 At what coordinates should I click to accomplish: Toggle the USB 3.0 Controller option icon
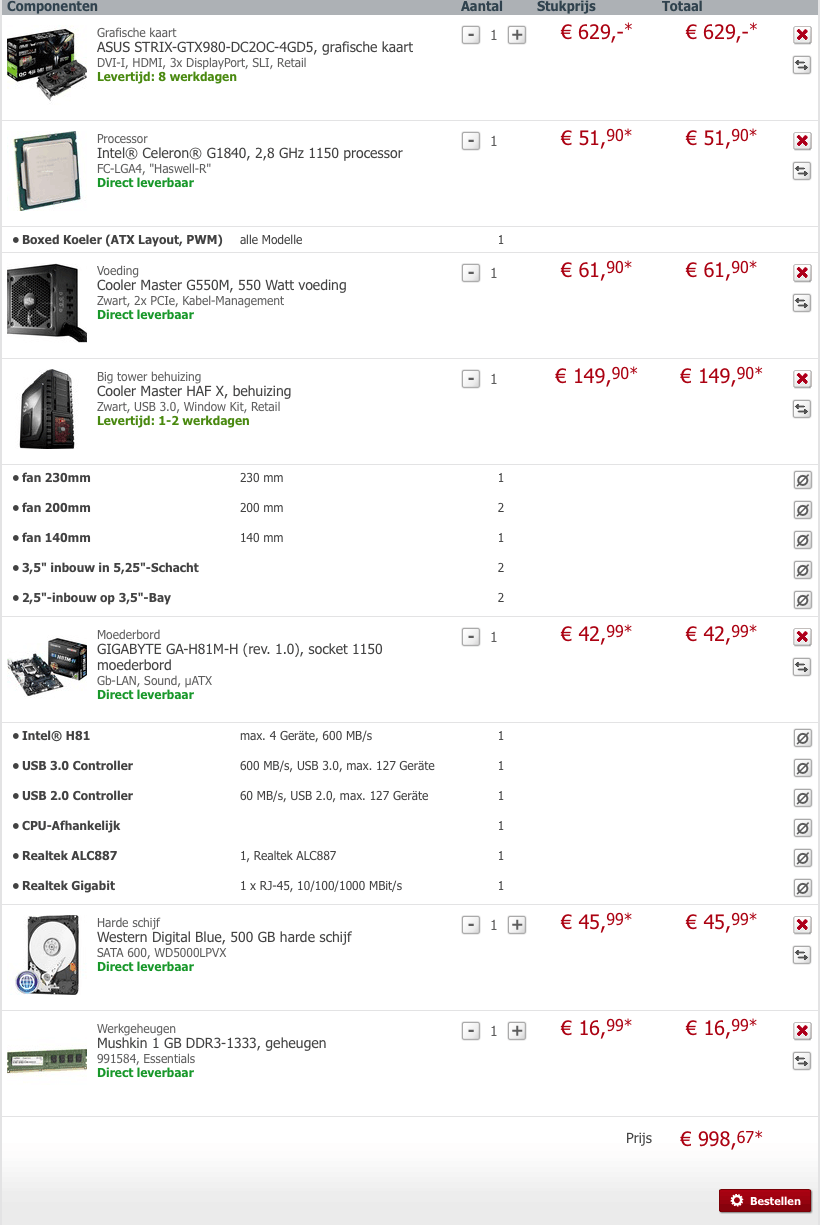click(802, 768)
